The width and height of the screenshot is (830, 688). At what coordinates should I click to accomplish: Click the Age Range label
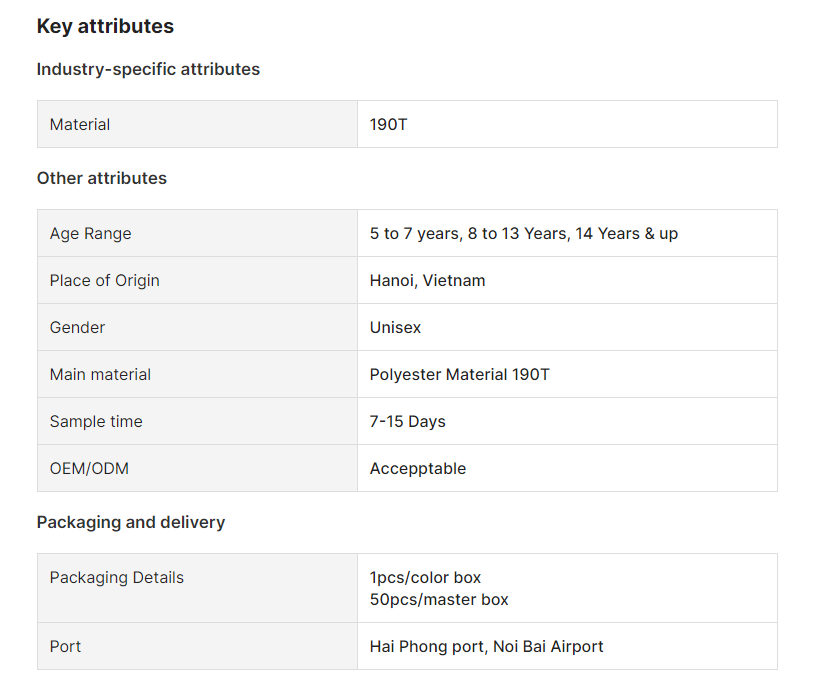90,234
